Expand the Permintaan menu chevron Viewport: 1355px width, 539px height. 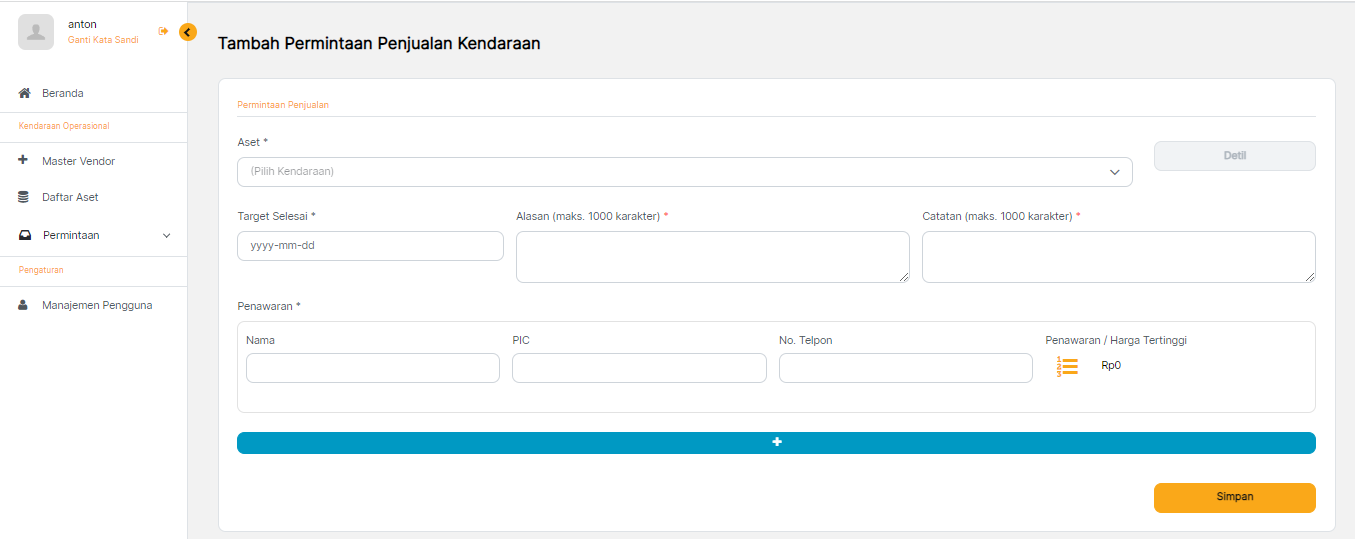click(167, 236)
